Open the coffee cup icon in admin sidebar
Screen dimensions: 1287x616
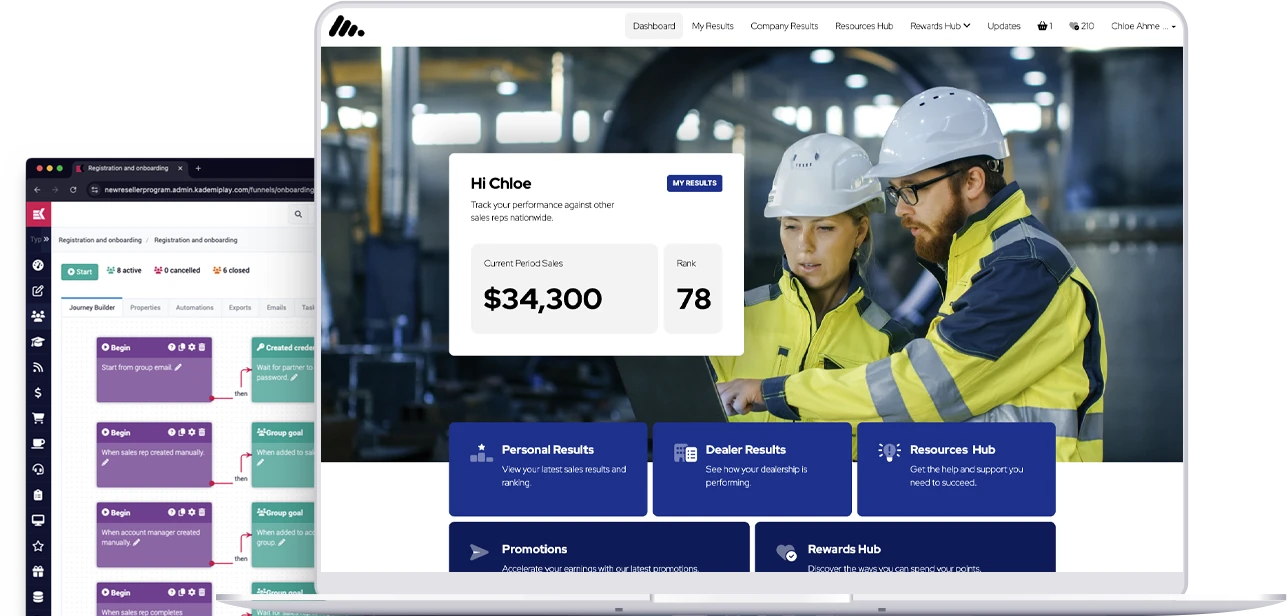pyautogui.click(x=38, y=443)
